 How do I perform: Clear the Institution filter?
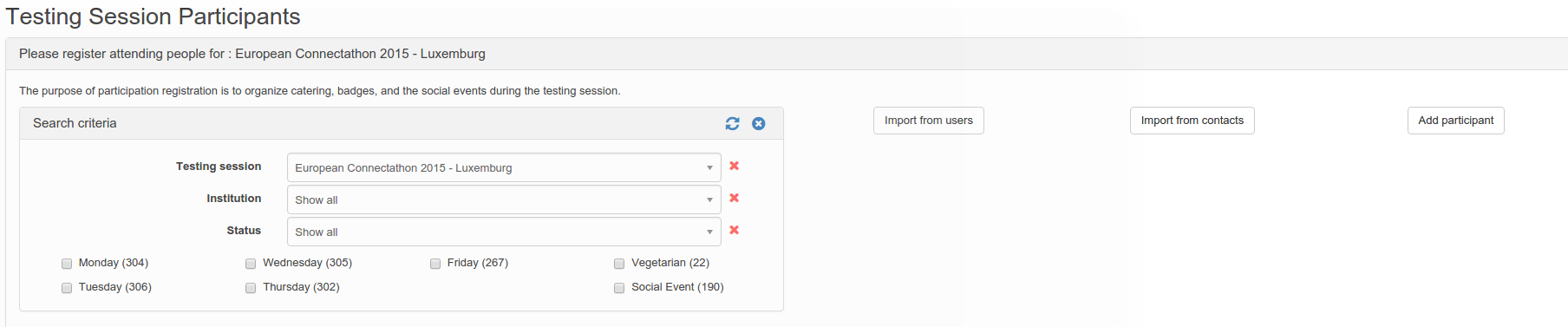pos(735,198)
